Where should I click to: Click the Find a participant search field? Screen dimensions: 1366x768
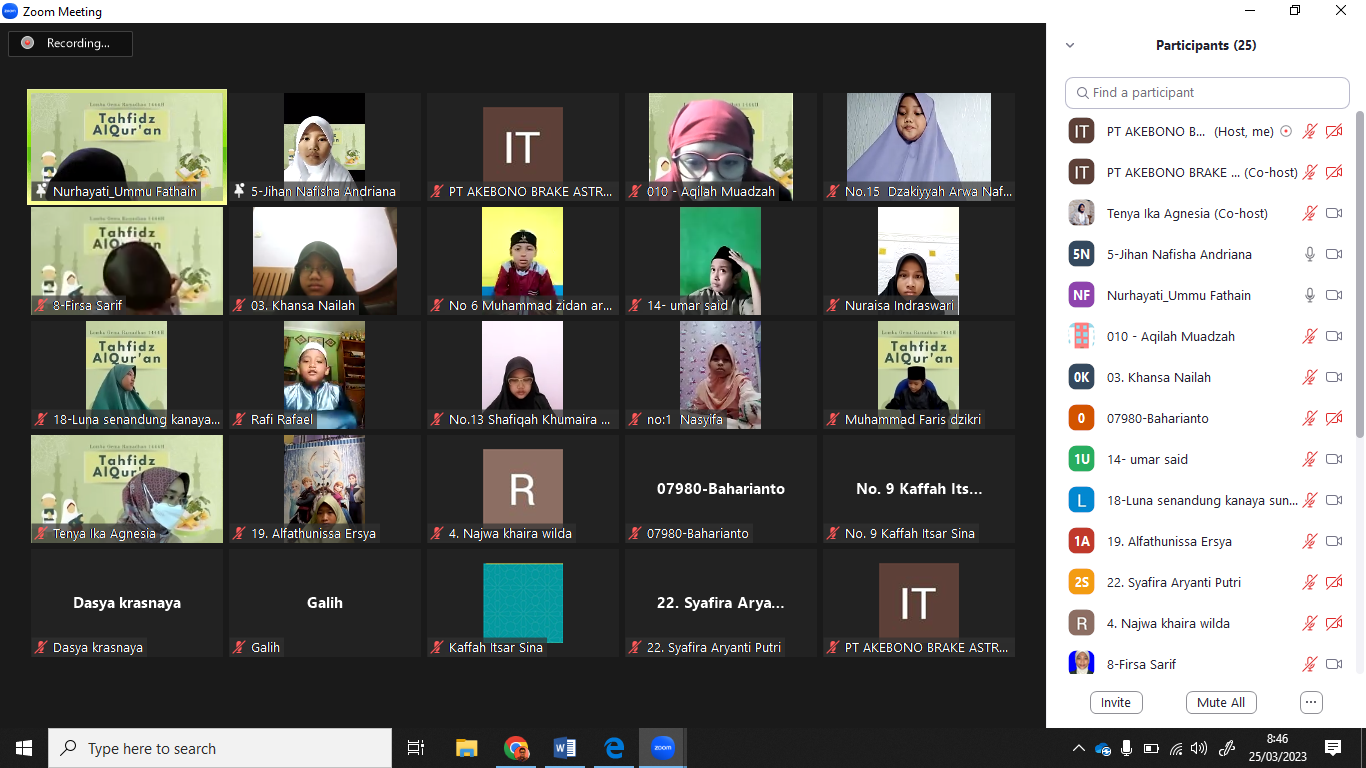click(1208, 92)
